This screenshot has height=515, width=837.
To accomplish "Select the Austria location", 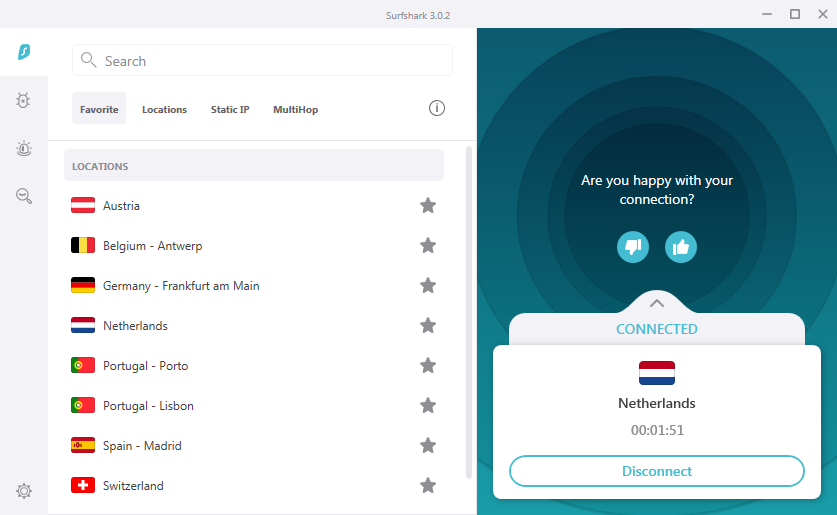I will (254, 205).
